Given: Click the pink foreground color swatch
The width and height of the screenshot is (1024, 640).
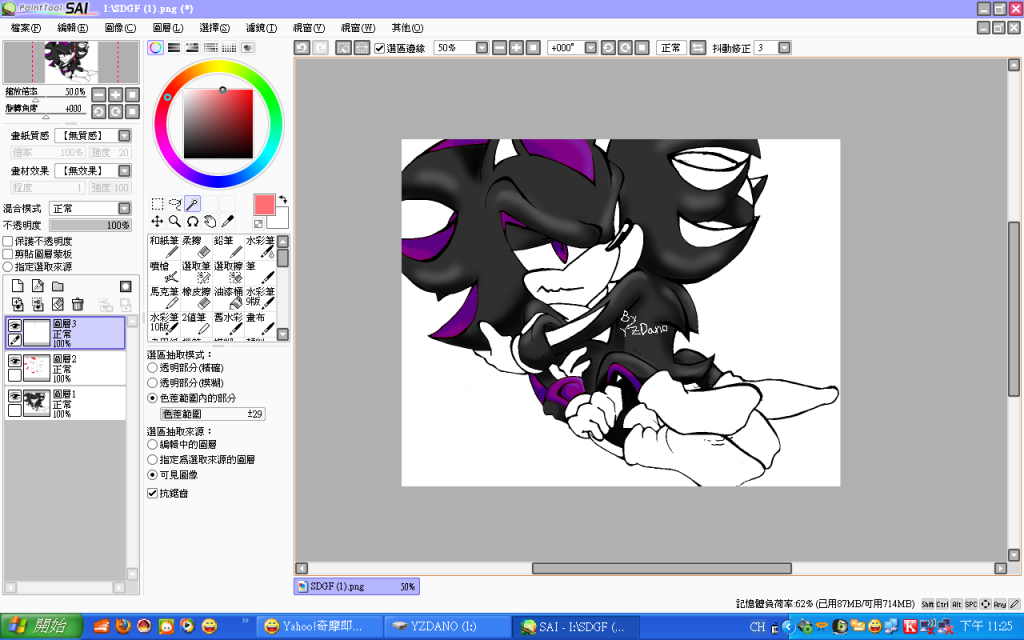Looking at the screenshot, I should [264, 204].
